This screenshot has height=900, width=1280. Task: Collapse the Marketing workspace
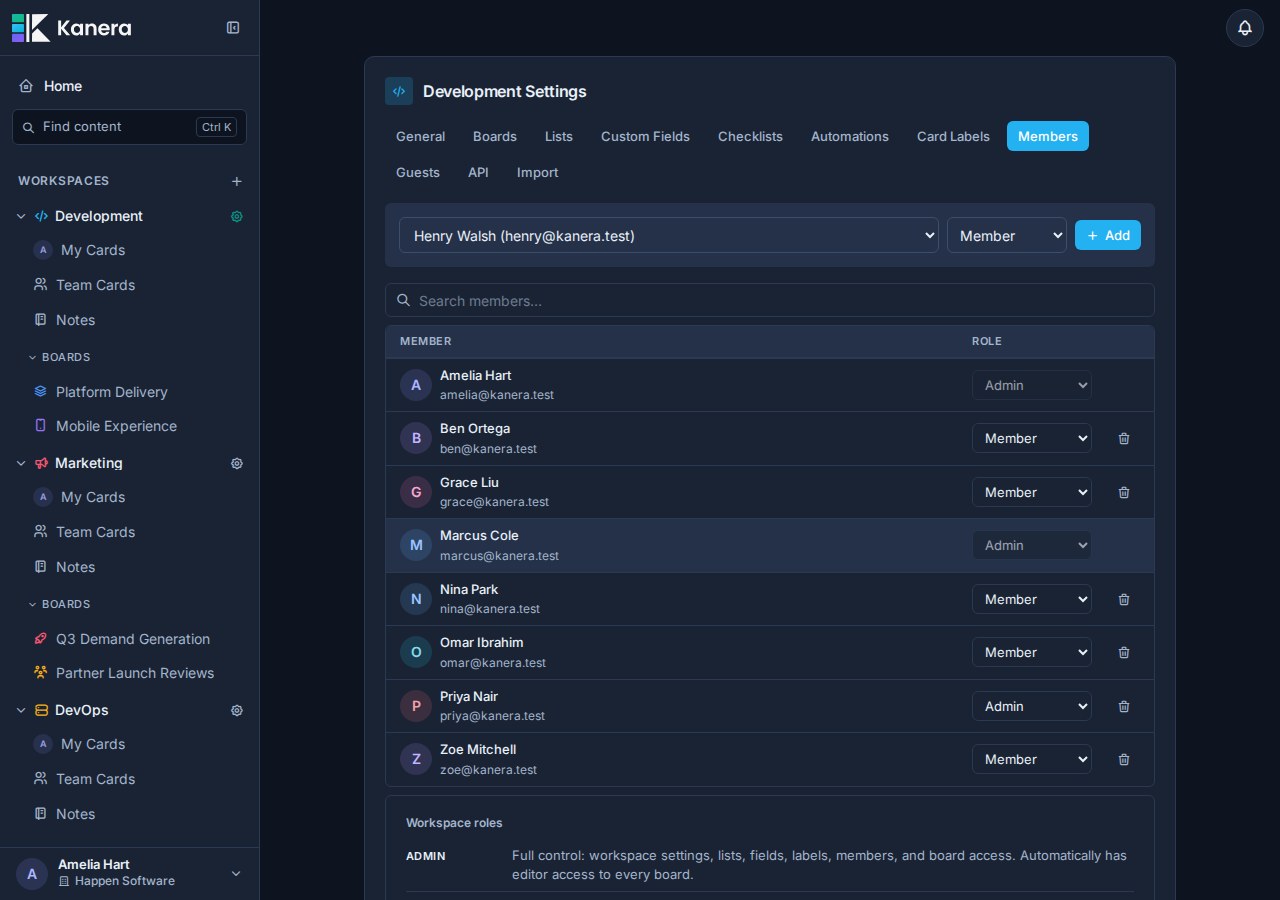pyautogui.click(x=21, y=463)
